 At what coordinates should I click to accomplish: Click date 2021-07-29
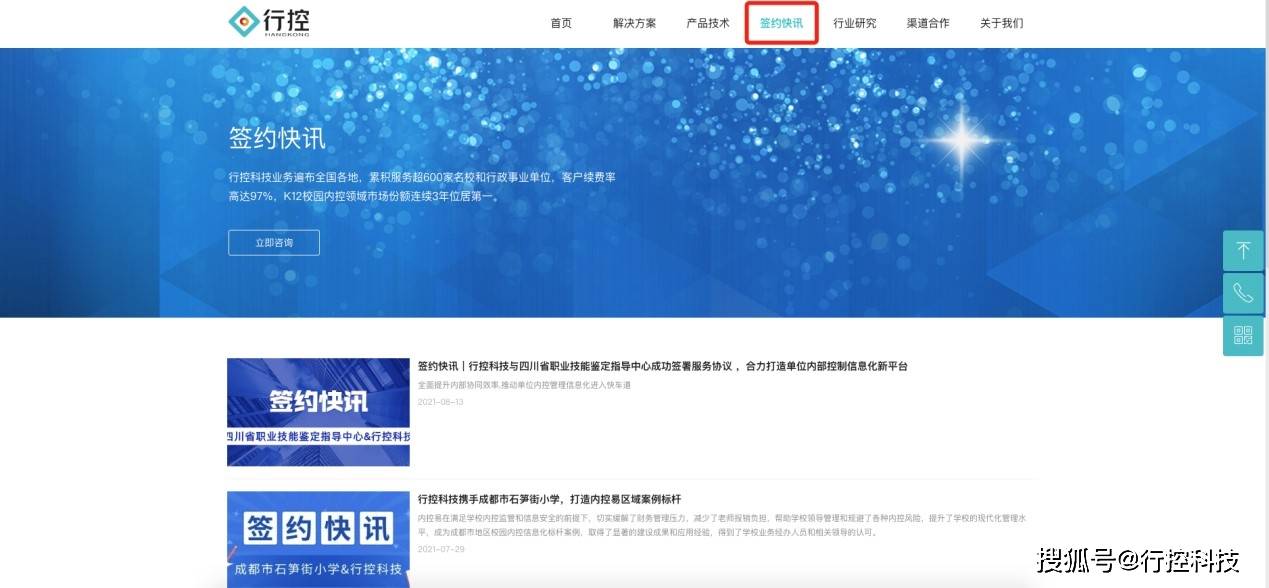tap(441, 549)
